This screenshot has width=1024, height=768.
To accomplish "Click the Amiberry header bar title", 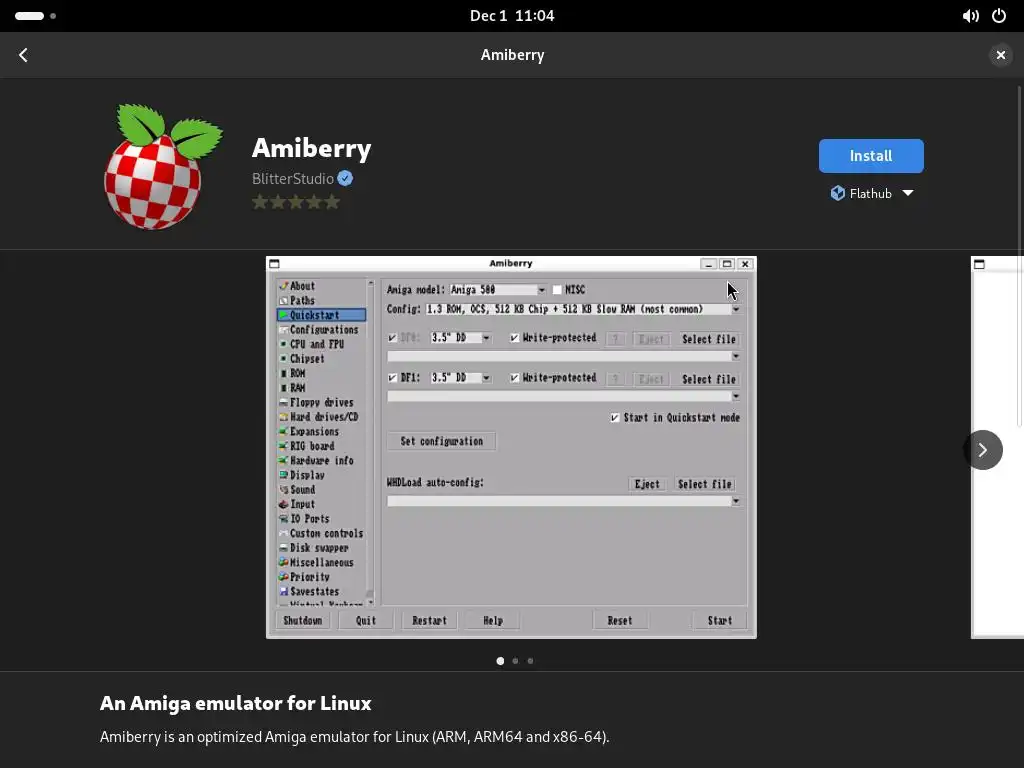I will [x=512, y=55].
